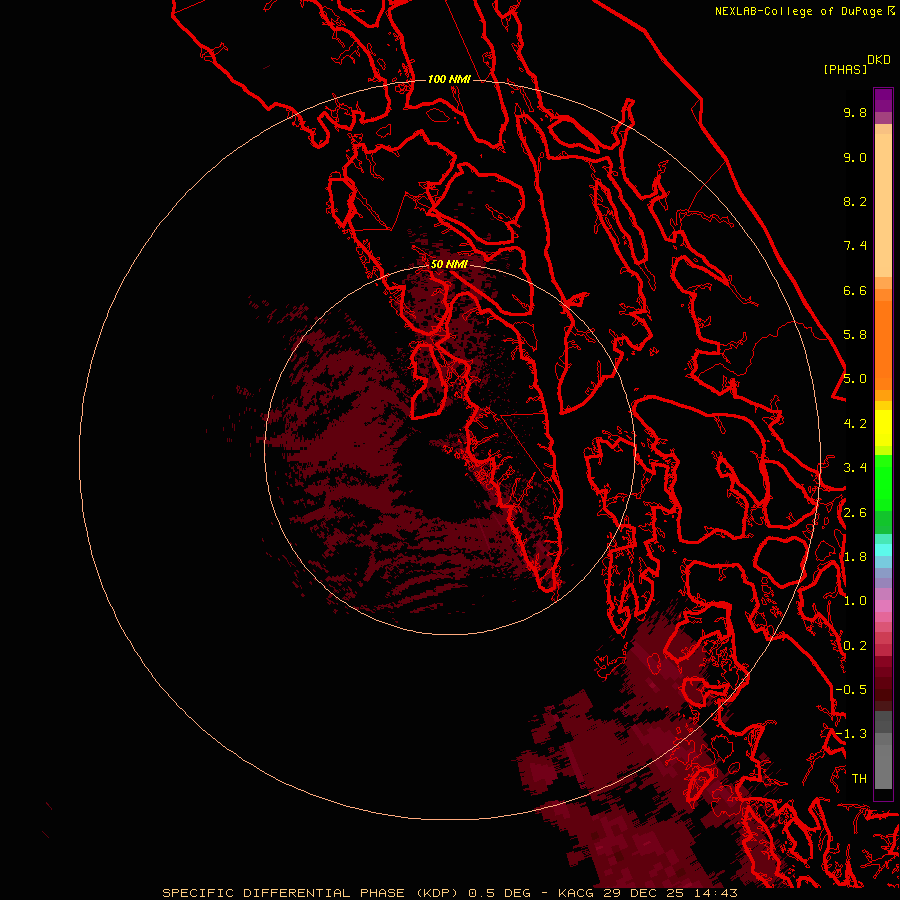The image size is (900, 900).
Task: Pick the bright green band of the color scale
Action: click(883, 482)
